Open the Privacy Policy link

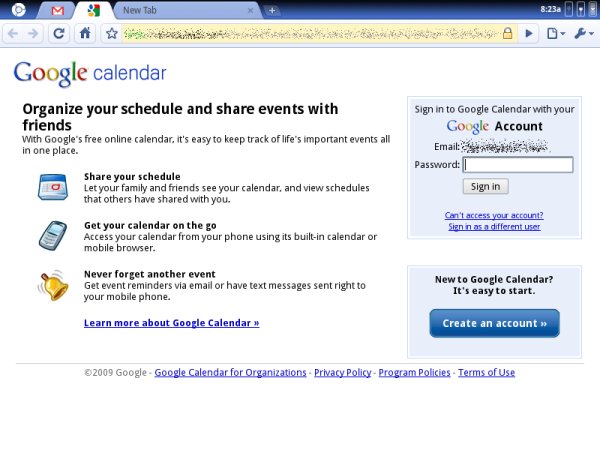[x=342, y=372]
